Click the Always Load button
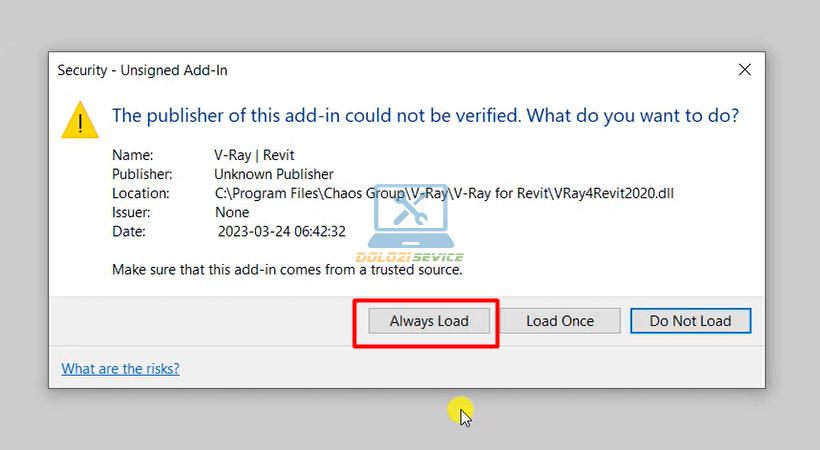820x450 pixels. (x=429, y=321)
